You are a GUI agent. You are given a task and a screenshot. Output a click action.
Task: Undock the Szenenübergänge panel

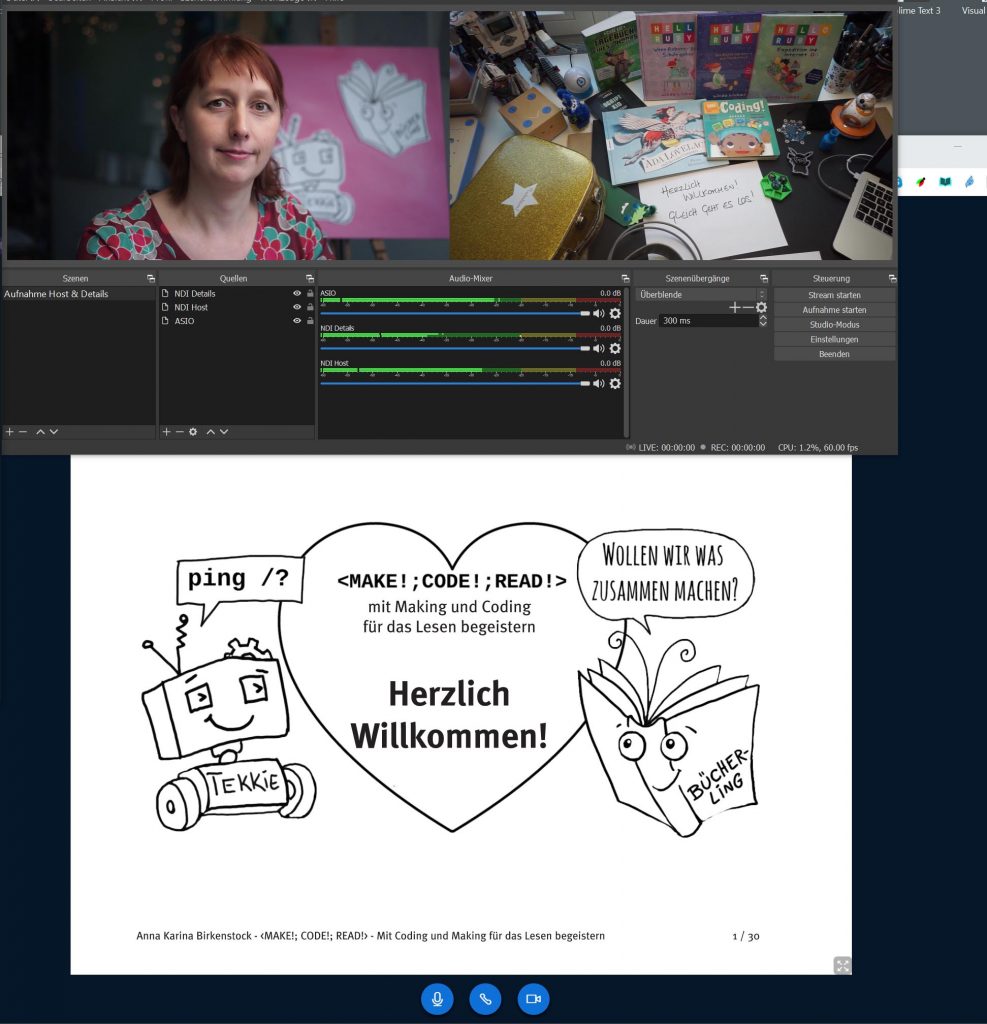tap(764, 279)
